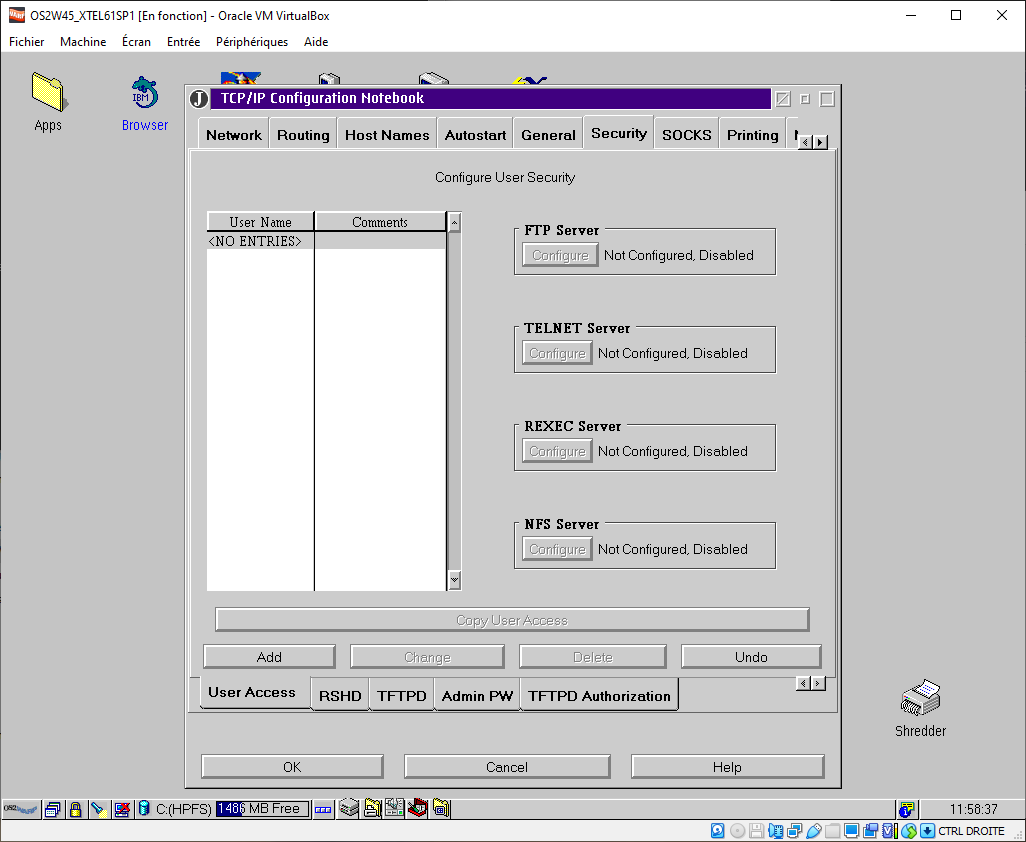Screen dimensions: 1026x842
Task: Open the Host Names tab
Action: click(x=386, y=135)
